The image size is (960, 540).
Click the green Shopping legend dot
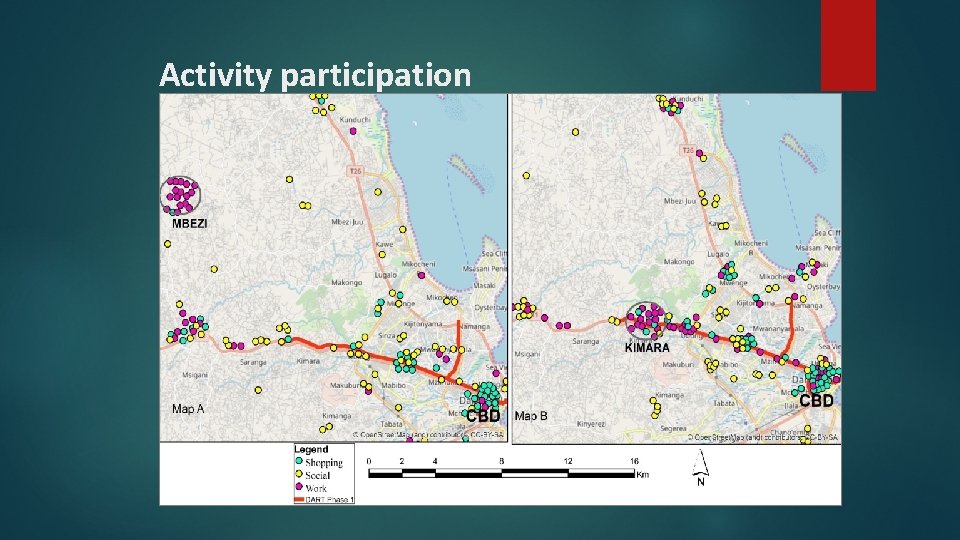coord(299,461)
